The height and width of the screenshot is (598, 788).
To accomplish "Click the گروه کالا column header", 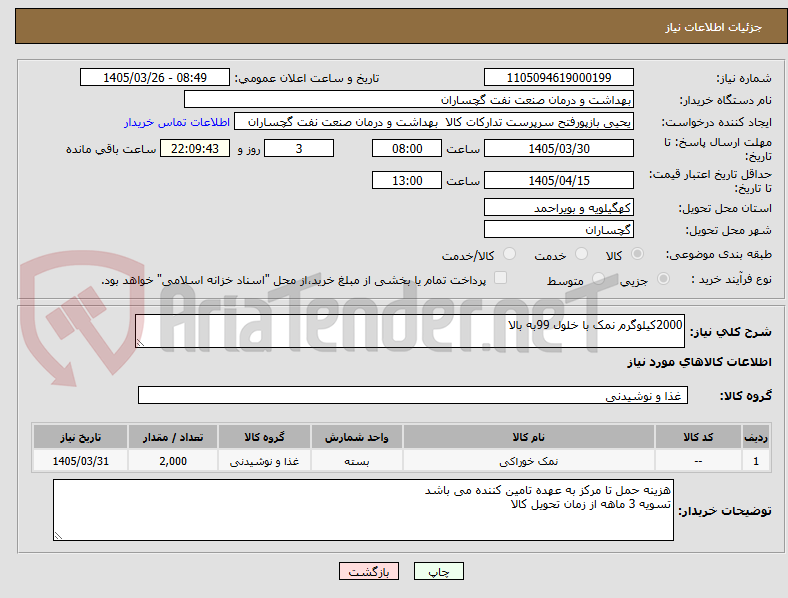I will point(264,437).
